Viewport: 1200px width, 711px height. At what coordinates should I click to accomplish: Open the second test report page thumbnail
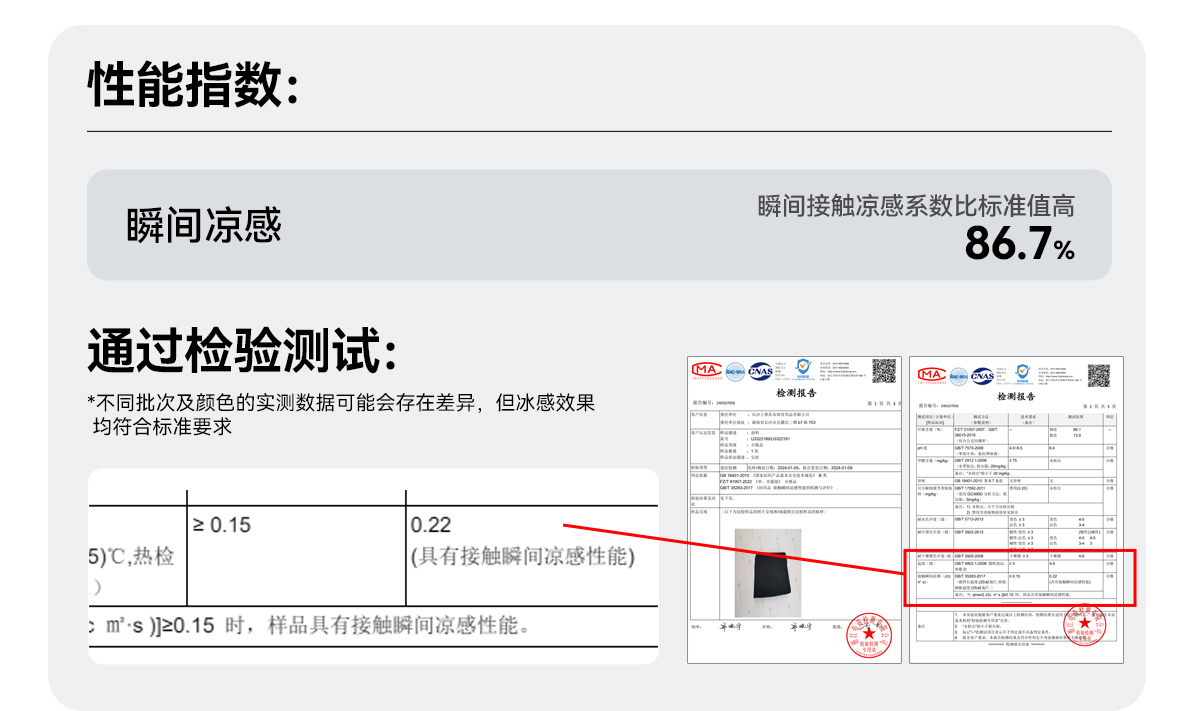(1016, 509)
